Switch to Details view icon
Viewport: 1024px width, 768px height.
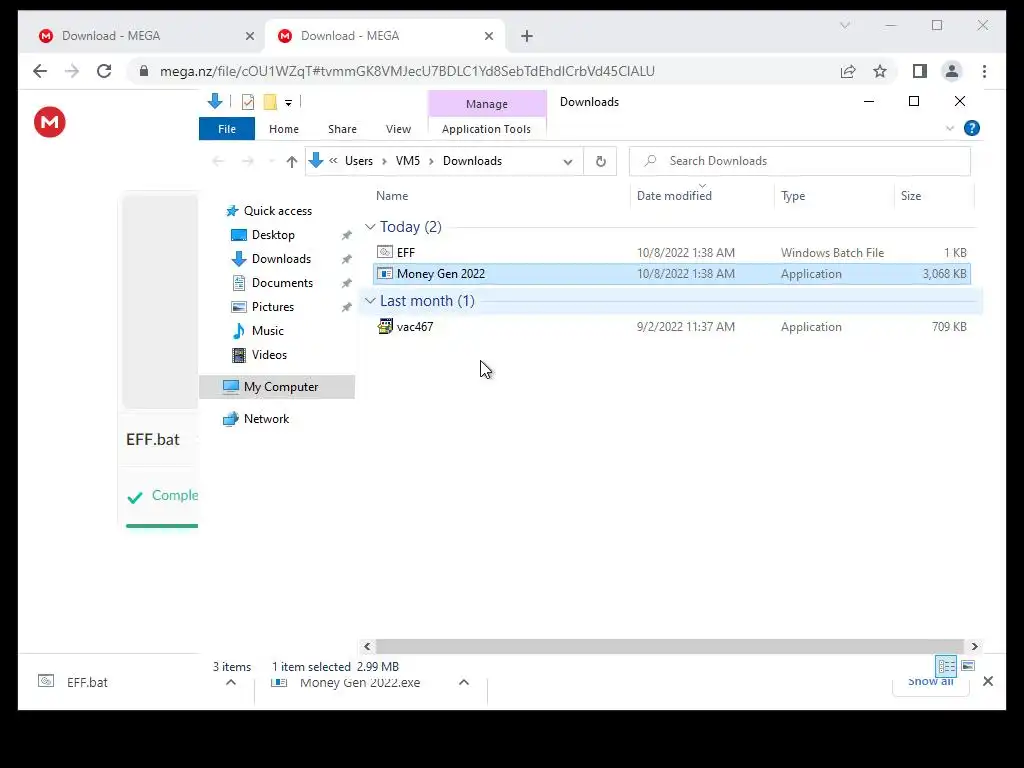[946, 666]
